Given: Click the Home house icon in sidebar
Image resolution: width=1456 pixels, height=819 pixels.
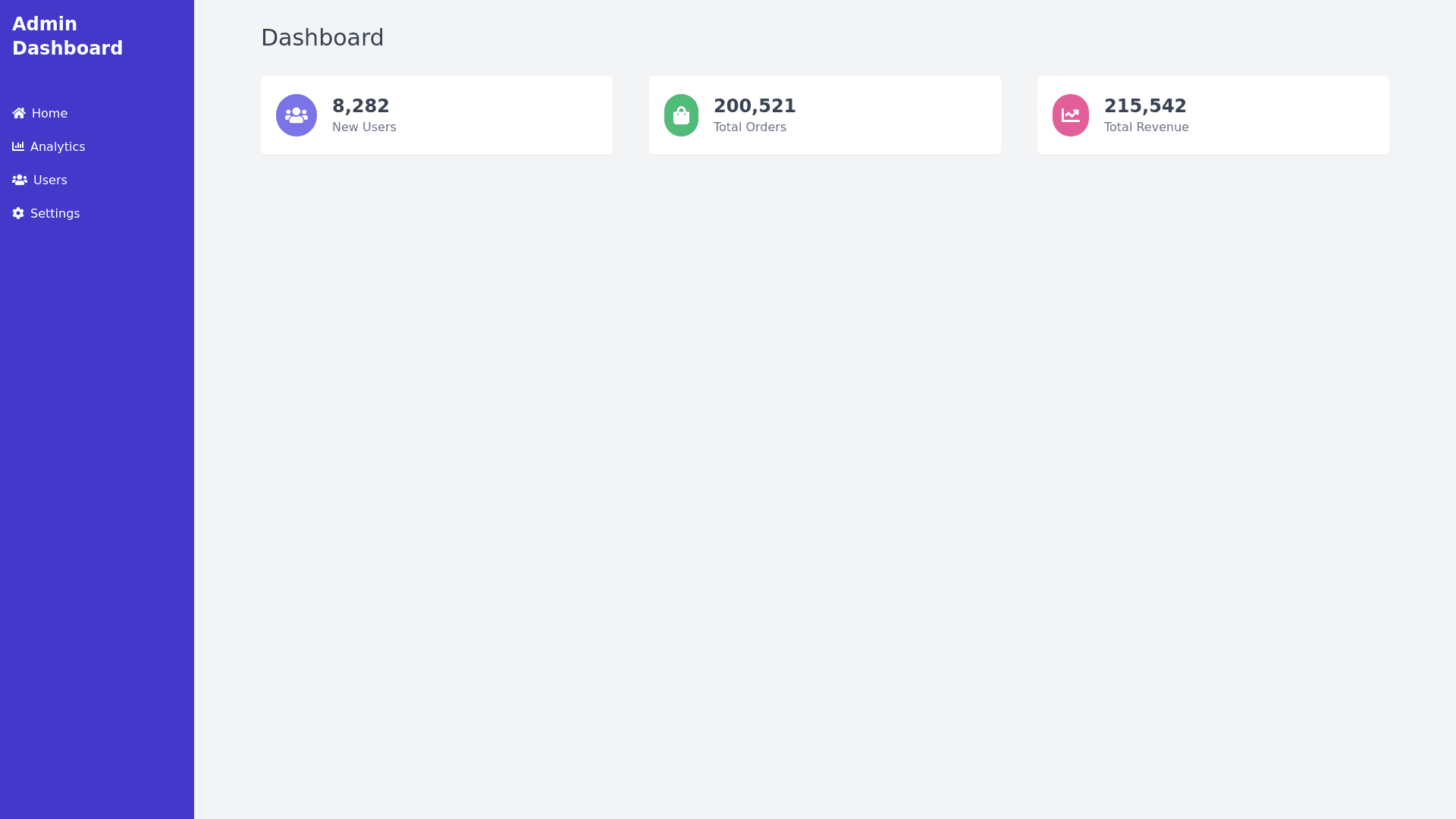Looking at the screenshot, I should click(x=19, y=113).
